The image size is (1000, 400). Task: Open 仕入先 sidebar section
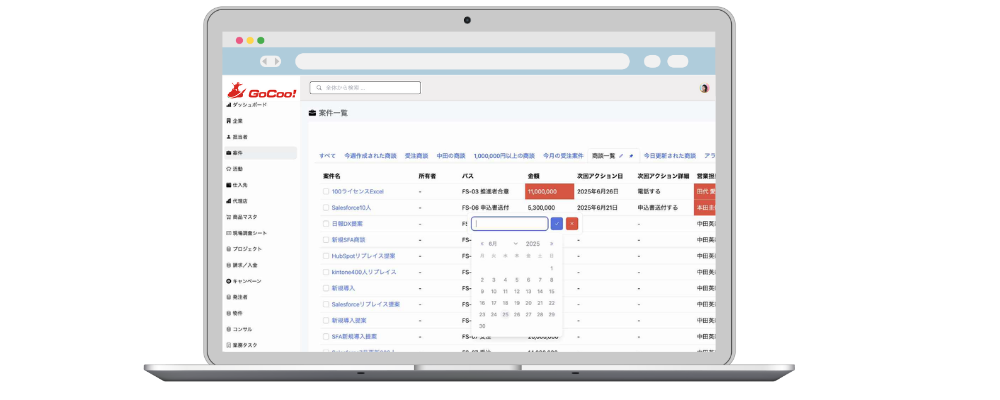(237, 185)
